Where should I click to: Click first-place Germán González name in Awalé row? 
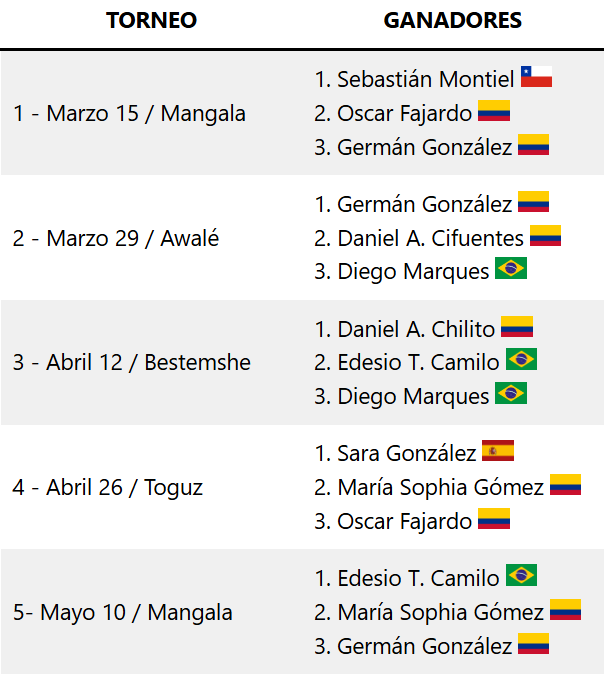point(424,204)
